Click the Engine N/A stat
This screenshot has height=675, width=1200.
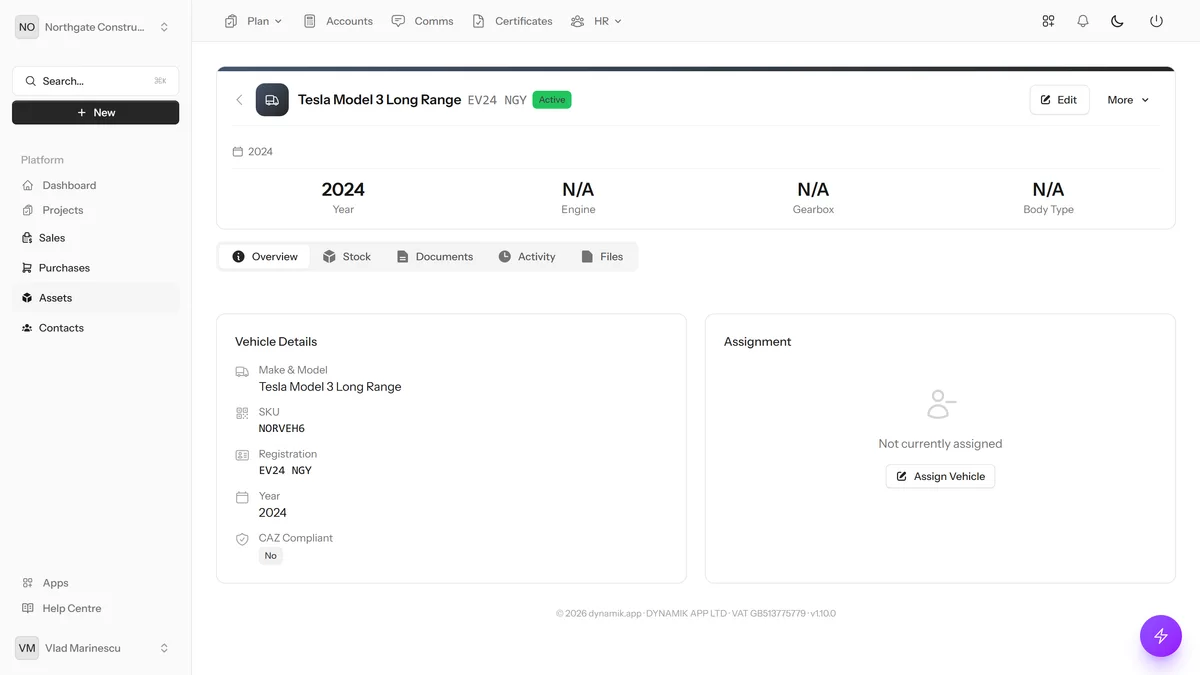tap(578, 197)
